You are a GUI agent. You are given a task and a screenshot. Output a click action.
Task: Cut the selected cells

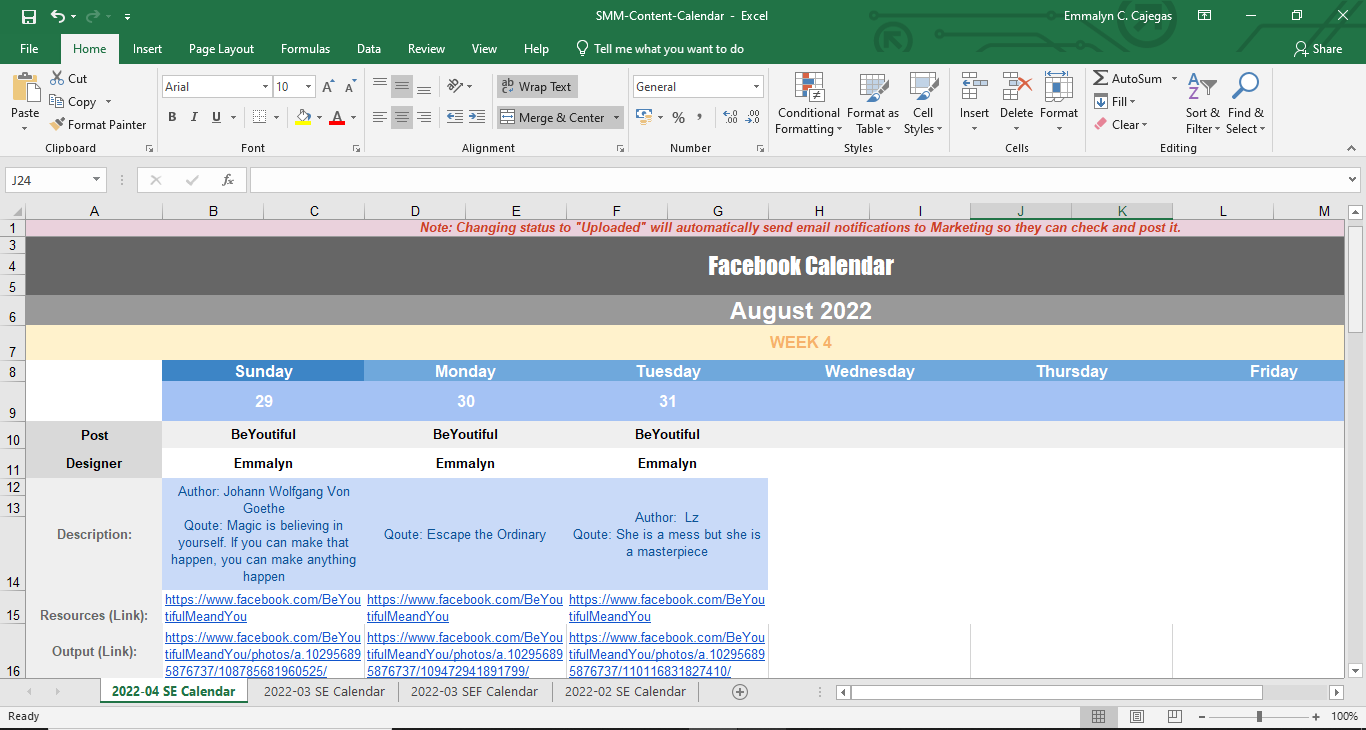point(68,78)
